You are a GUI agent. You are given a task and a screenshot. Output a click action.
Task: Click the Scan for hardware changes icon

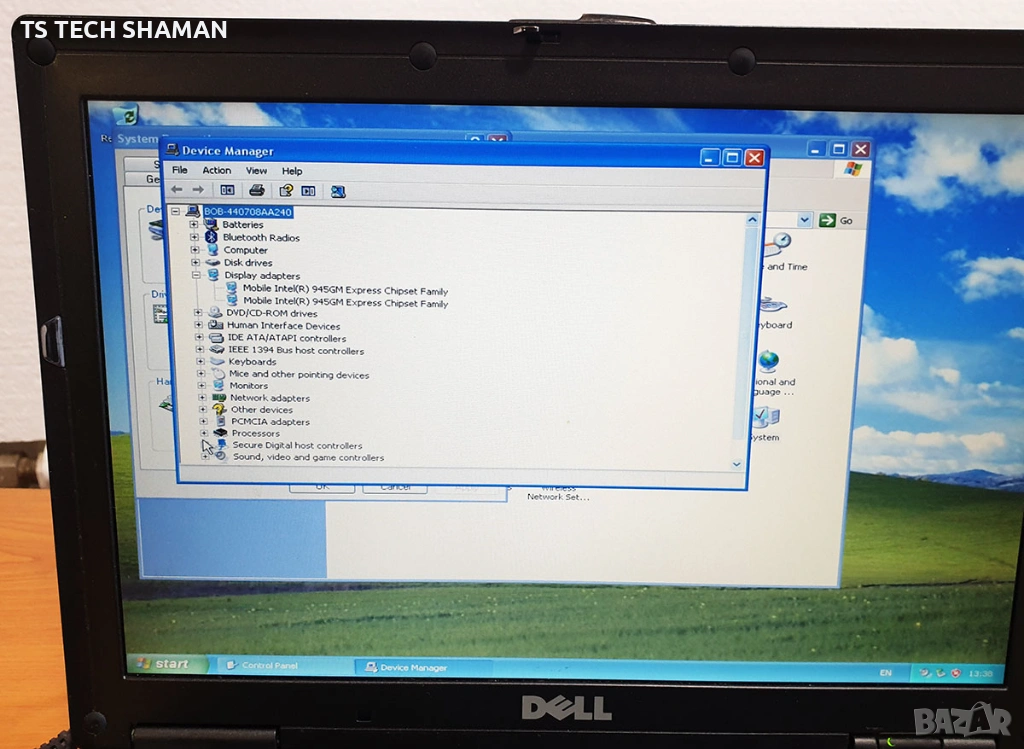(338, 191)
